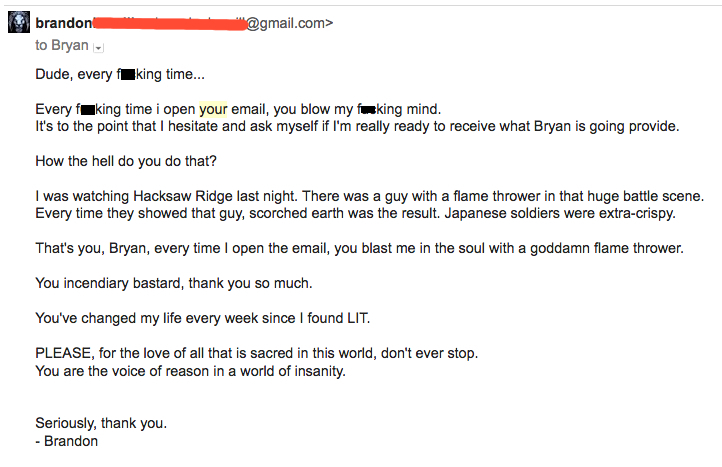The height and width of the screenshot is (467, 722).
Task: Click the red redaction bar over email
Action: tap(169, 23)
